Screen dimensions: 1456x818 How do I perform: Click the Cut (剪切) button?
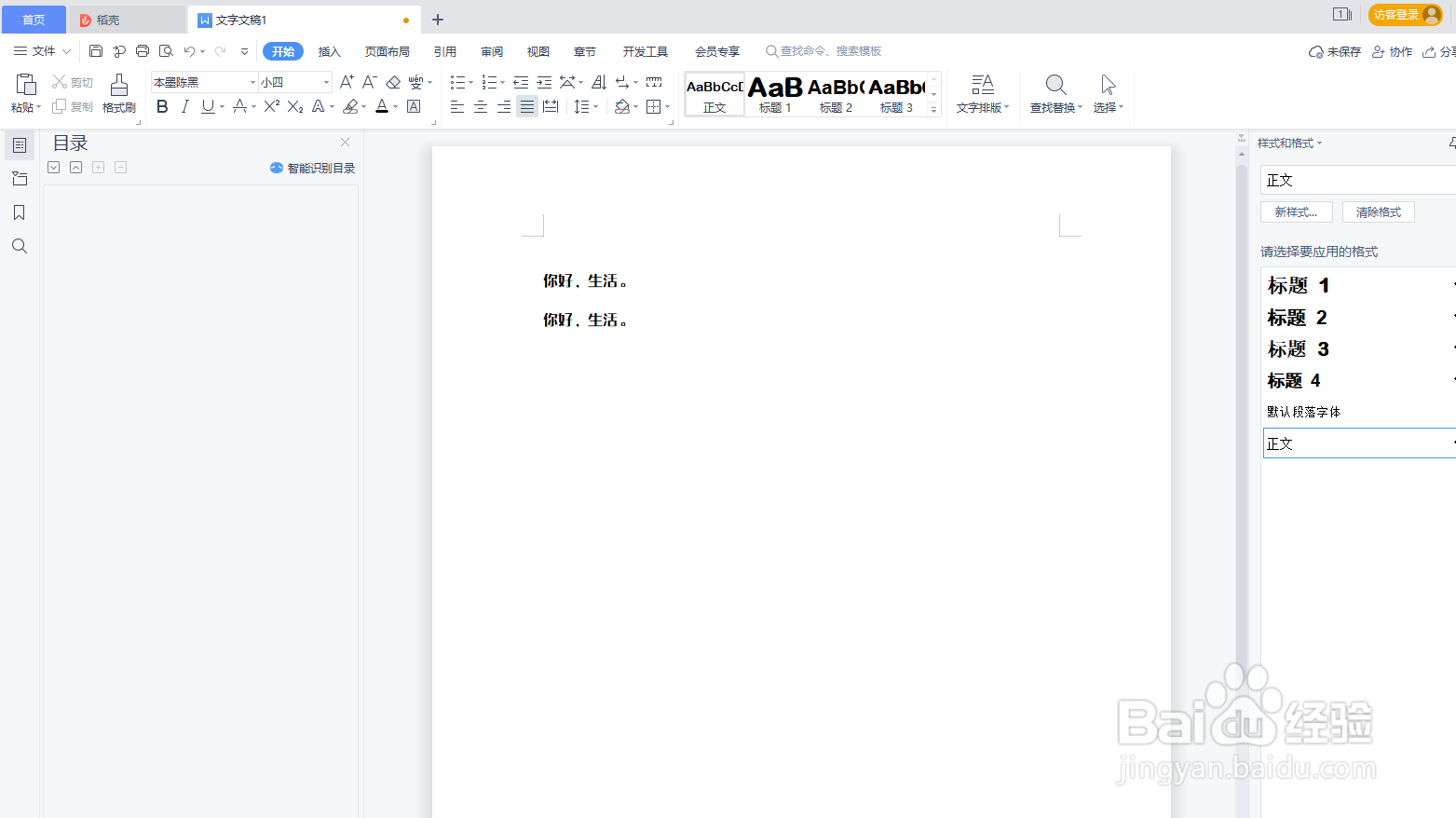(73, 82)
